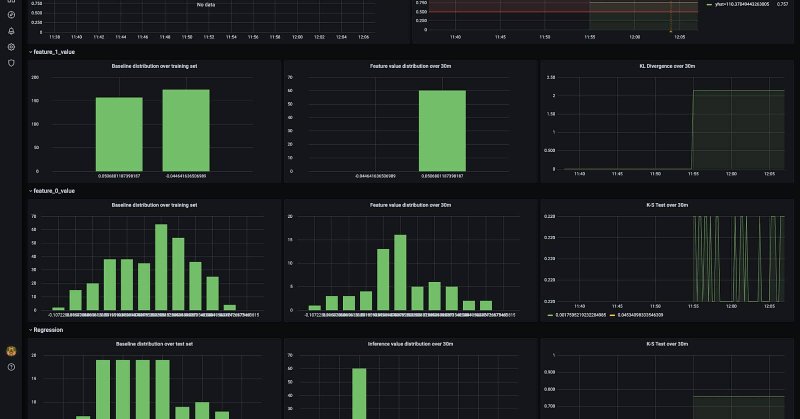The height and width of the screenshot is (419, 800).
Task: Click green color swatch of 0.0017595219232284985 series
Action: pyautogui.click(x=550, y=315)
